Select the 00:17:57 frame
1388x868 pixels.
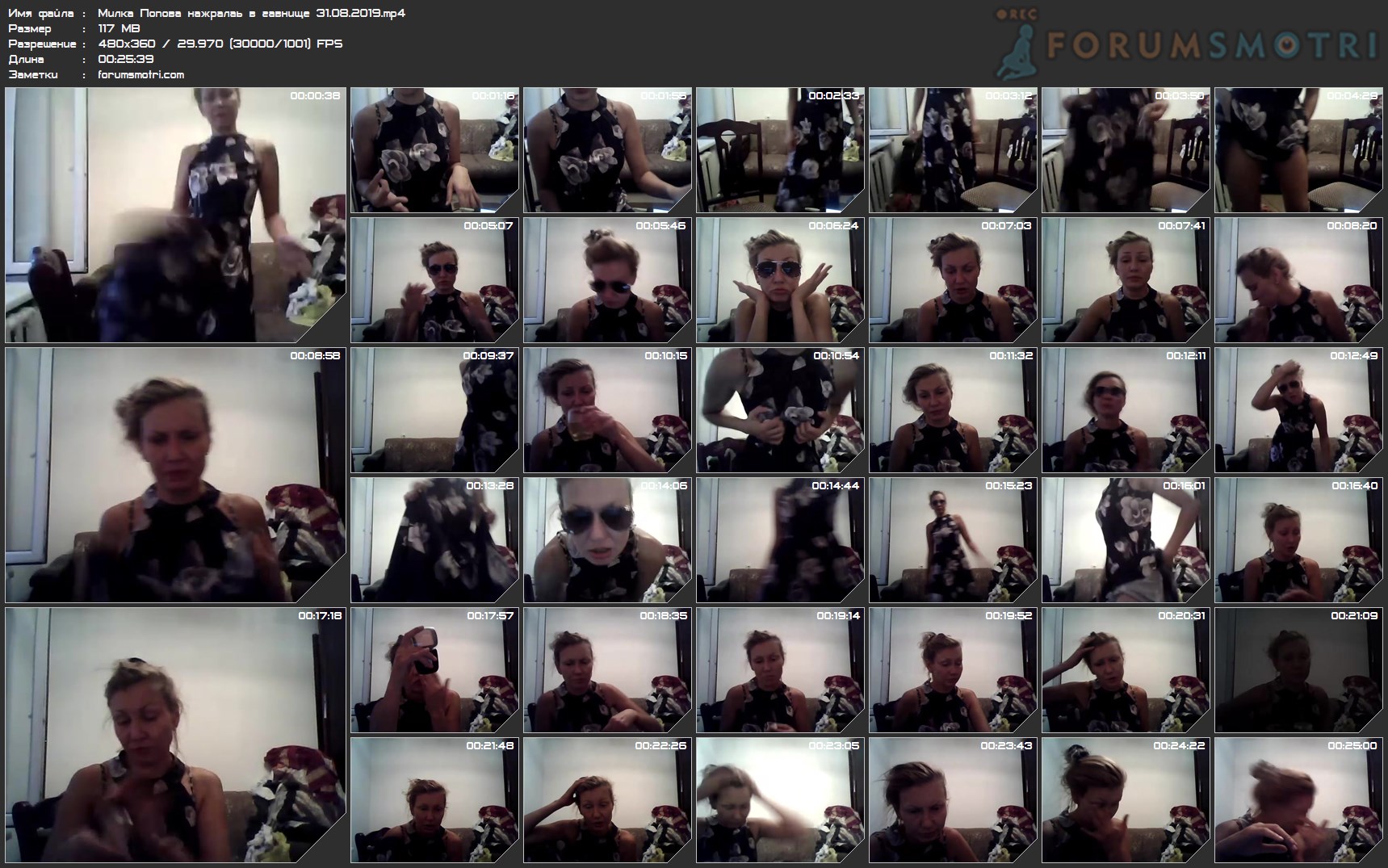434,670
